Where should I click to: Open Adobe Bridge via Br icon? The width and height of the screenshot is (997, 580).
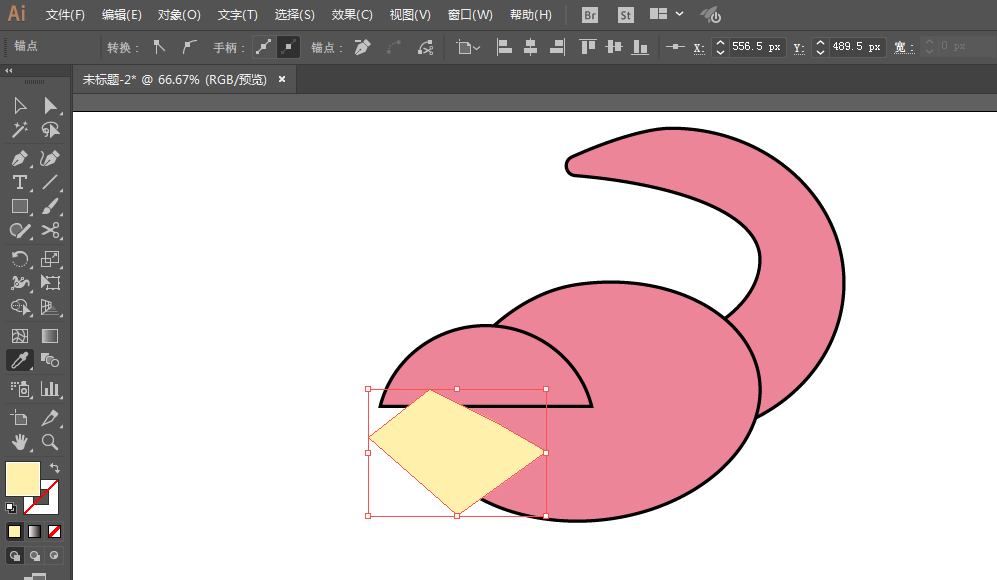click(x=590, y=15)
